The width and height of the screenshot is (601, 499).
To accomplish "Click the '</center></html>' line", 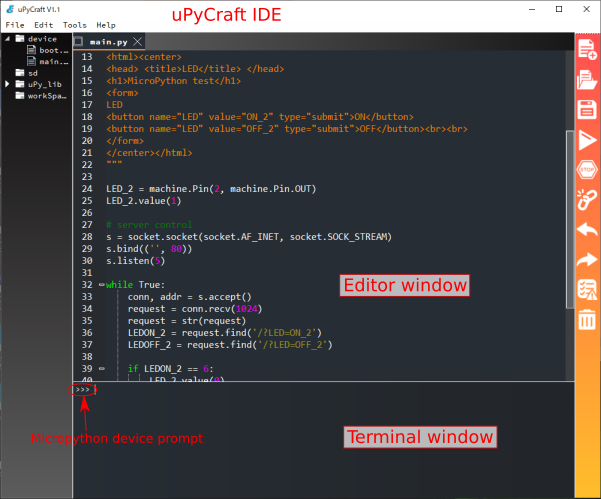I will [149, 153].
